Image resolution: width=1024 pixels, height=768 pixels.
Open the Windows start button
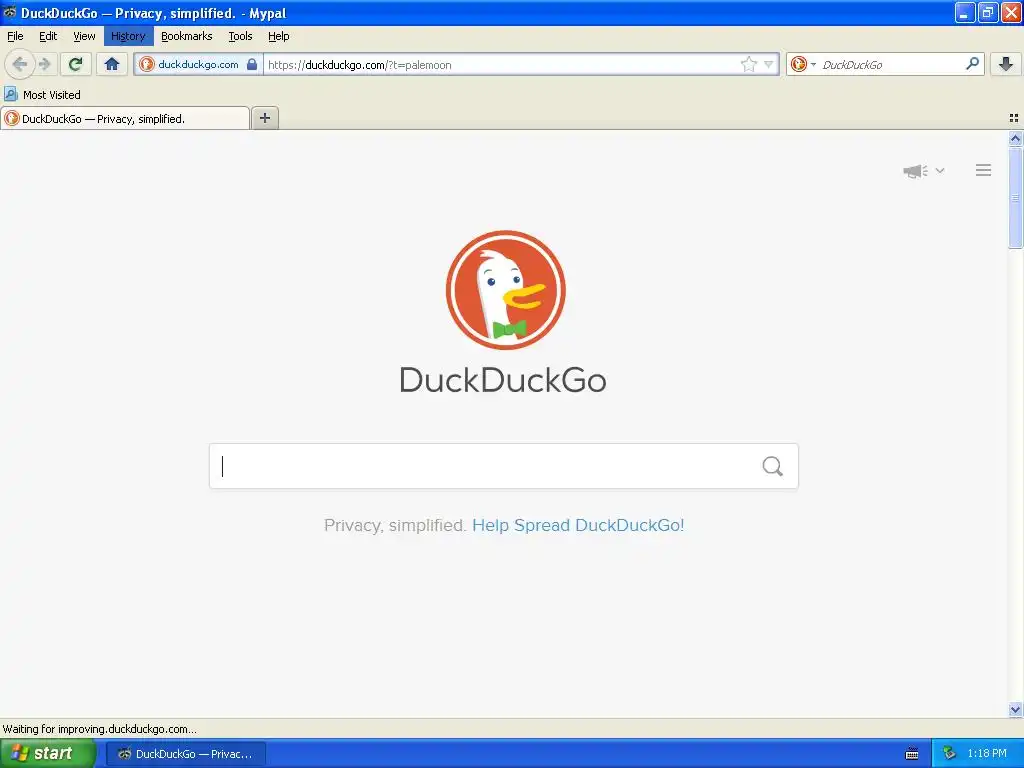pyautogui.click(x=48, y=754)
